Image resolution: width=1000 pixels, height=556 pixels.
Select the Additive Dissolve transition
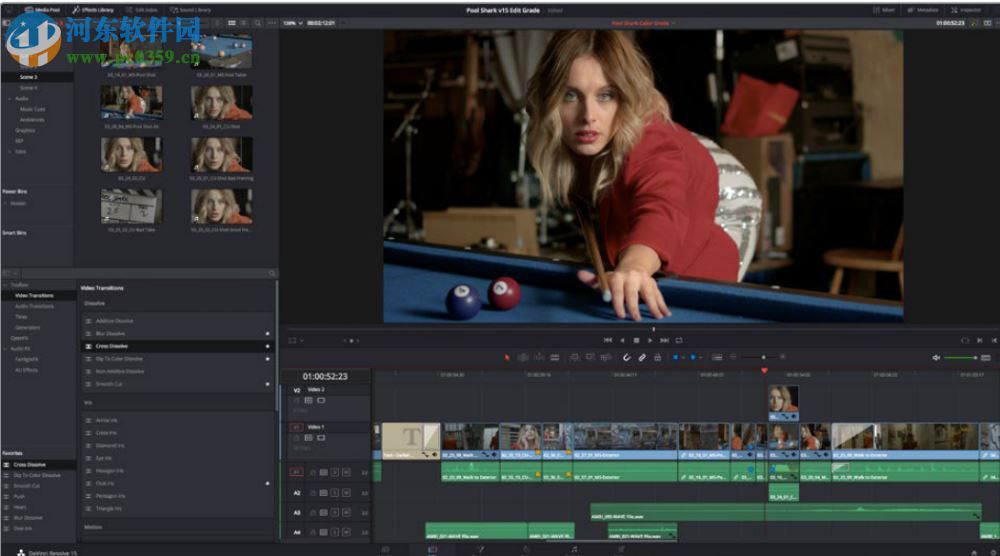pyautogui.click(x=177, y=321)
